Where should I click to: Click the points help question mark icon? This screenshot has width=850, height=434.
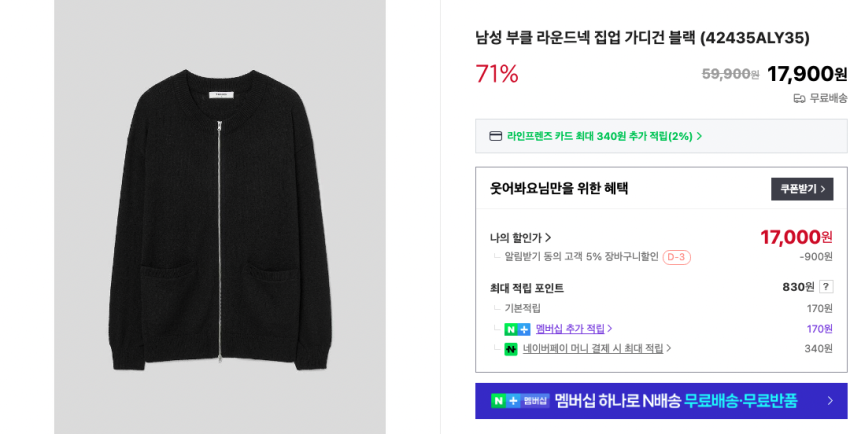(x=826, y=287)
